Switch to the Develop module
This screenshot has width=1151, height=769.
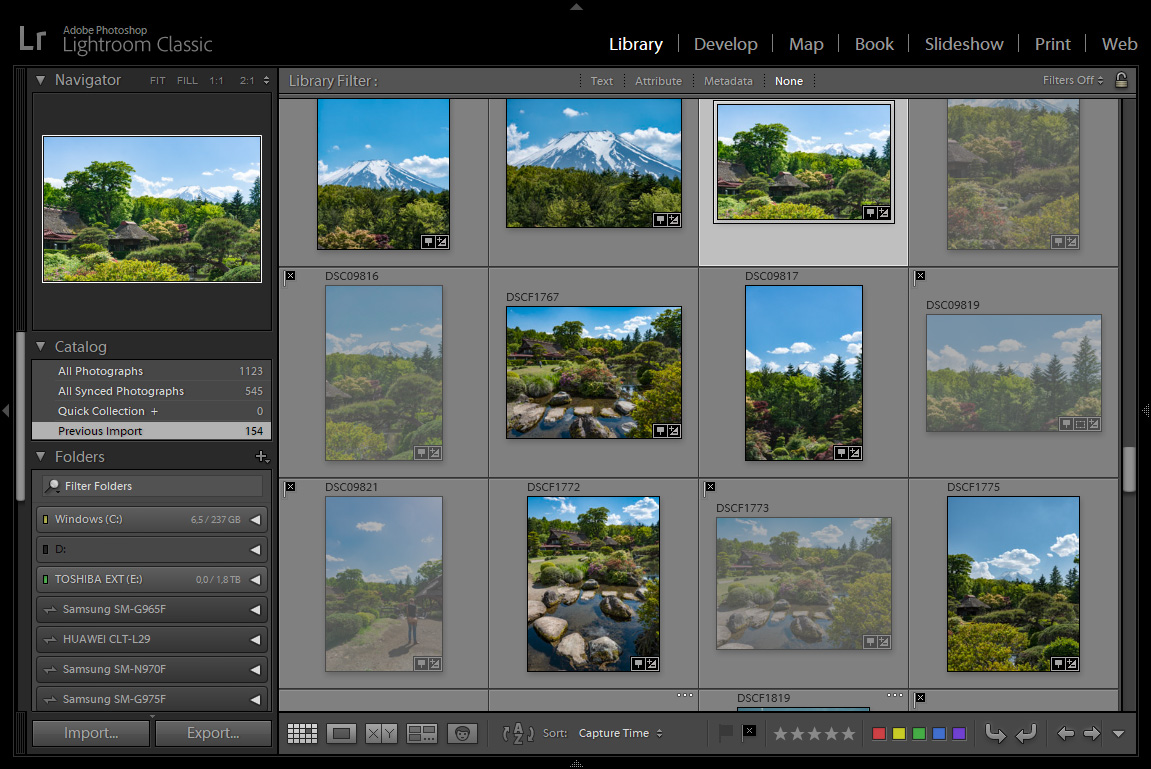[726, 44]
